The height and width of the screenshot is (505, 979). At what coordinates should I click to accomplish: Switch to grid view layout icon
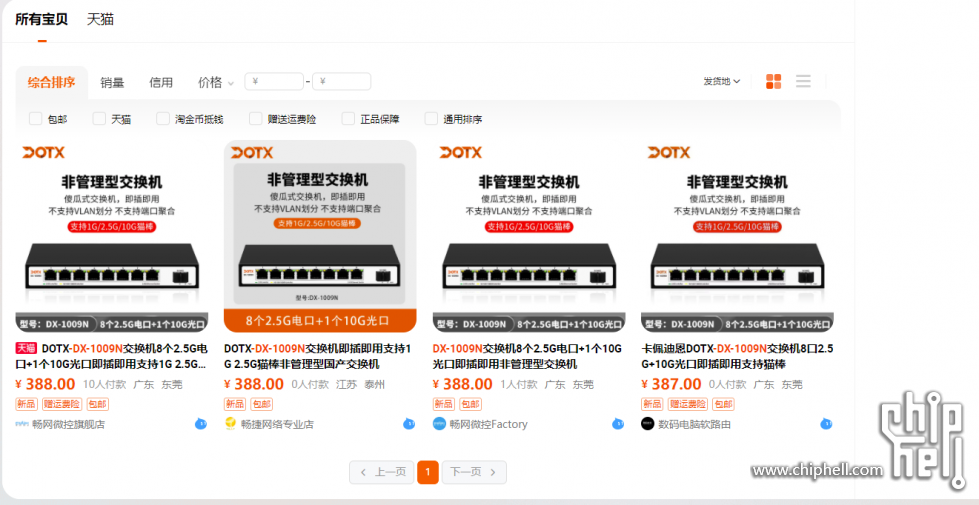(x=773, y=82)
